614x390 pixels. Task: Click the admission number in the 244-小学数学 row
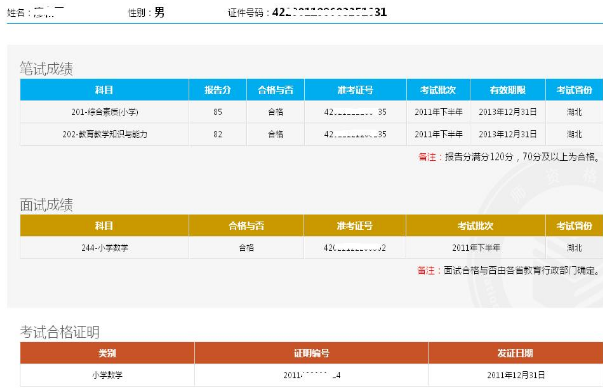point(354,248)
